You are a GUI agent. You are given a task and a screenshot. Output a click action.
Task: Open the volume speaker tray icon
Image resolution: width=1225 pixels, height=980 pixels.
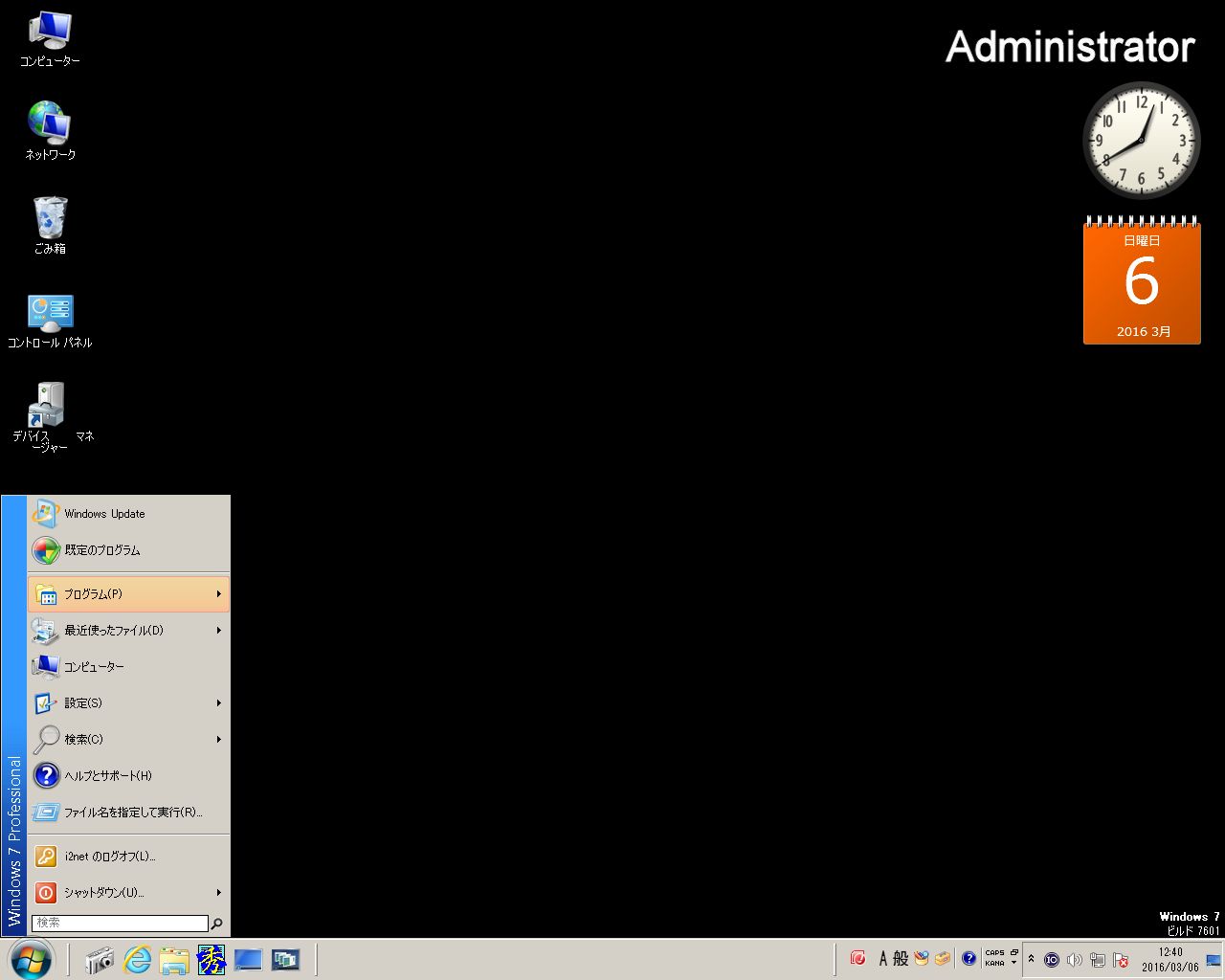tap(1075, 960)
